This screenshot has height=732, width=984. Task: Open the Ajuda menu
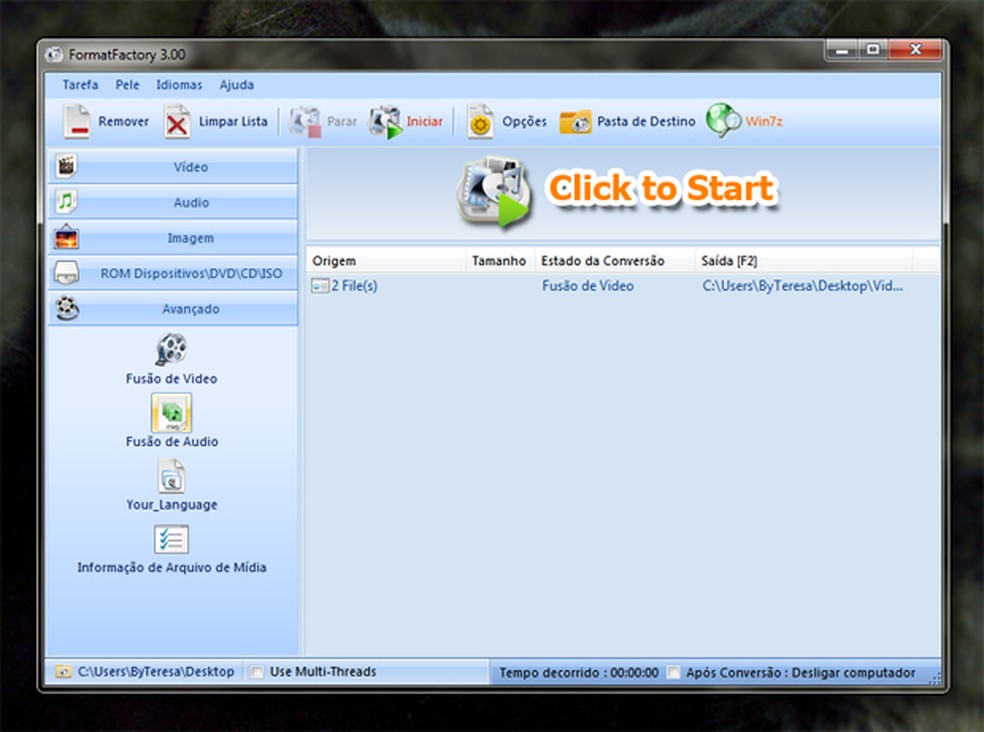click(237, 85)
